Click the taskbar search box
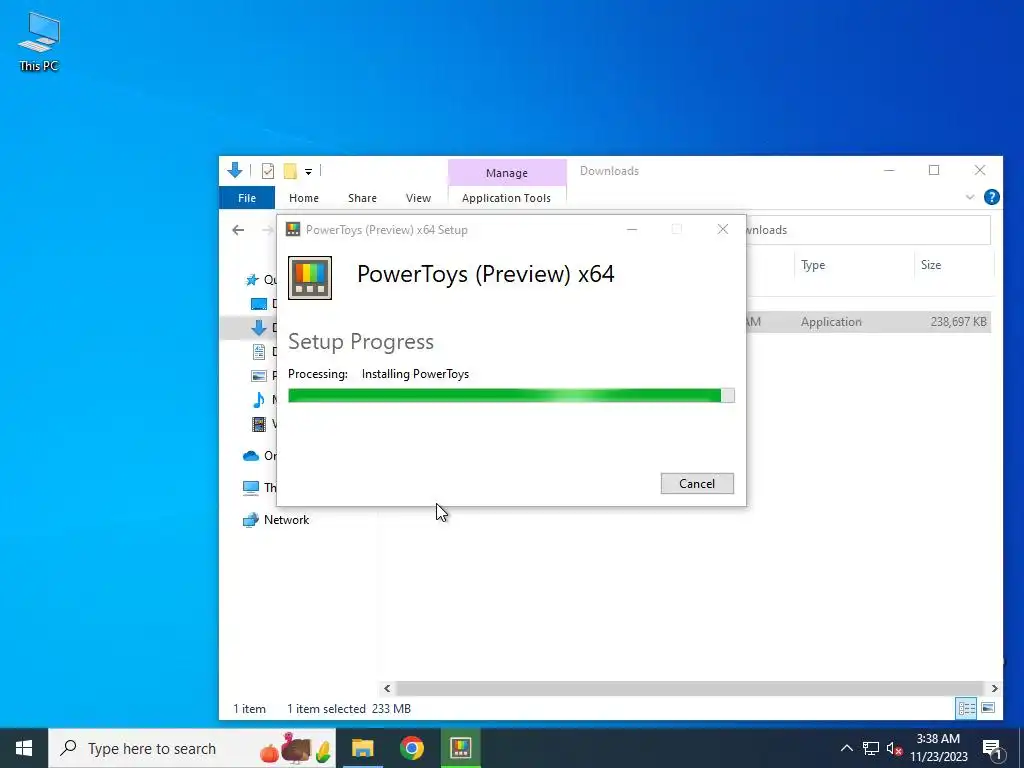 click(192, 748)
